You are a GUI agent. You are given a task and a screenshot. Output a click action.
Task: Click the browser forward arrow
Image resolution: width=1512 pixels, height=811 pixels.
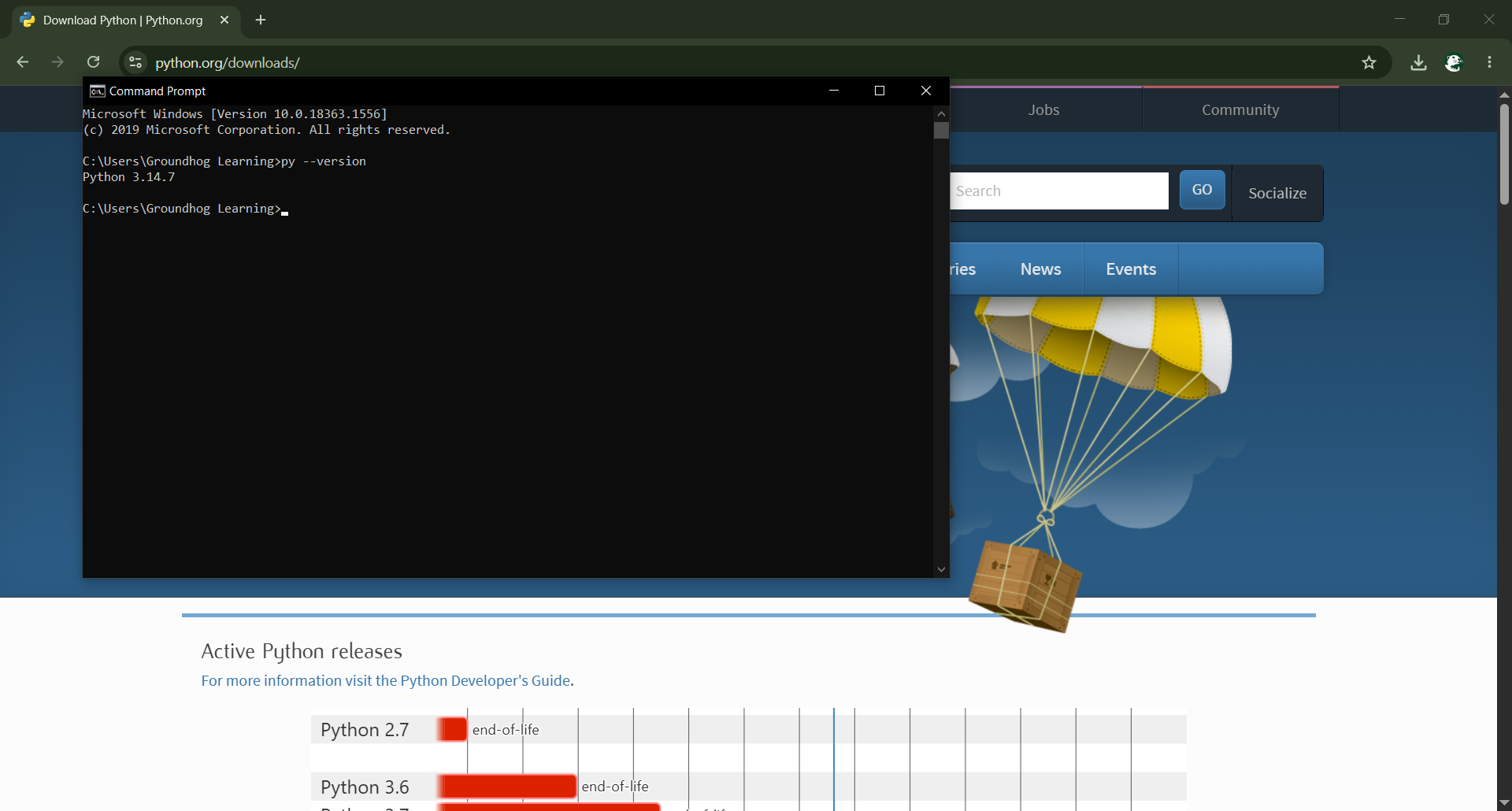click(57, 62)
